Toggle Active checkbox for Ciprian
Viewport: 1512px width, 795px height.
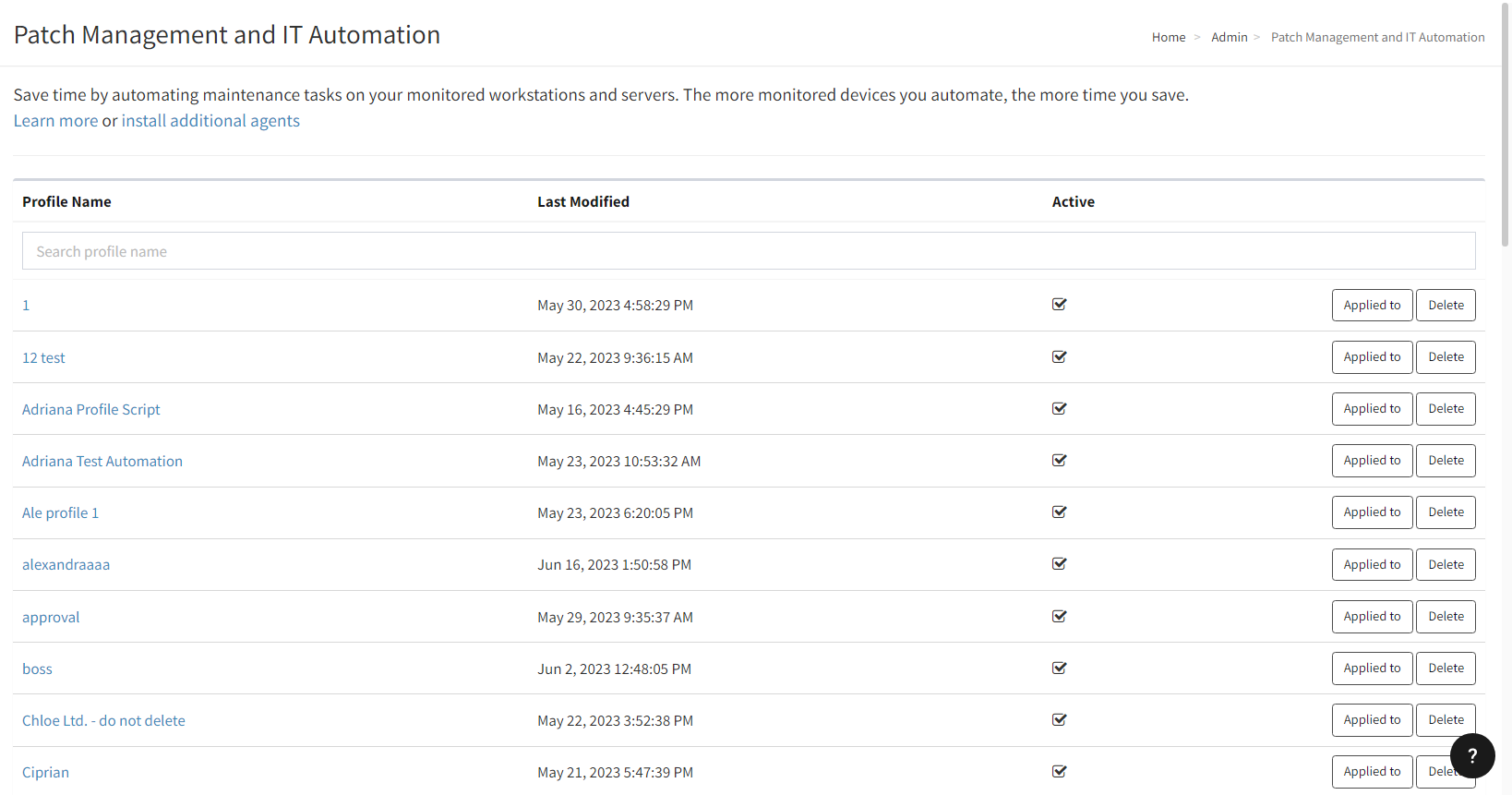point(1060,771)
